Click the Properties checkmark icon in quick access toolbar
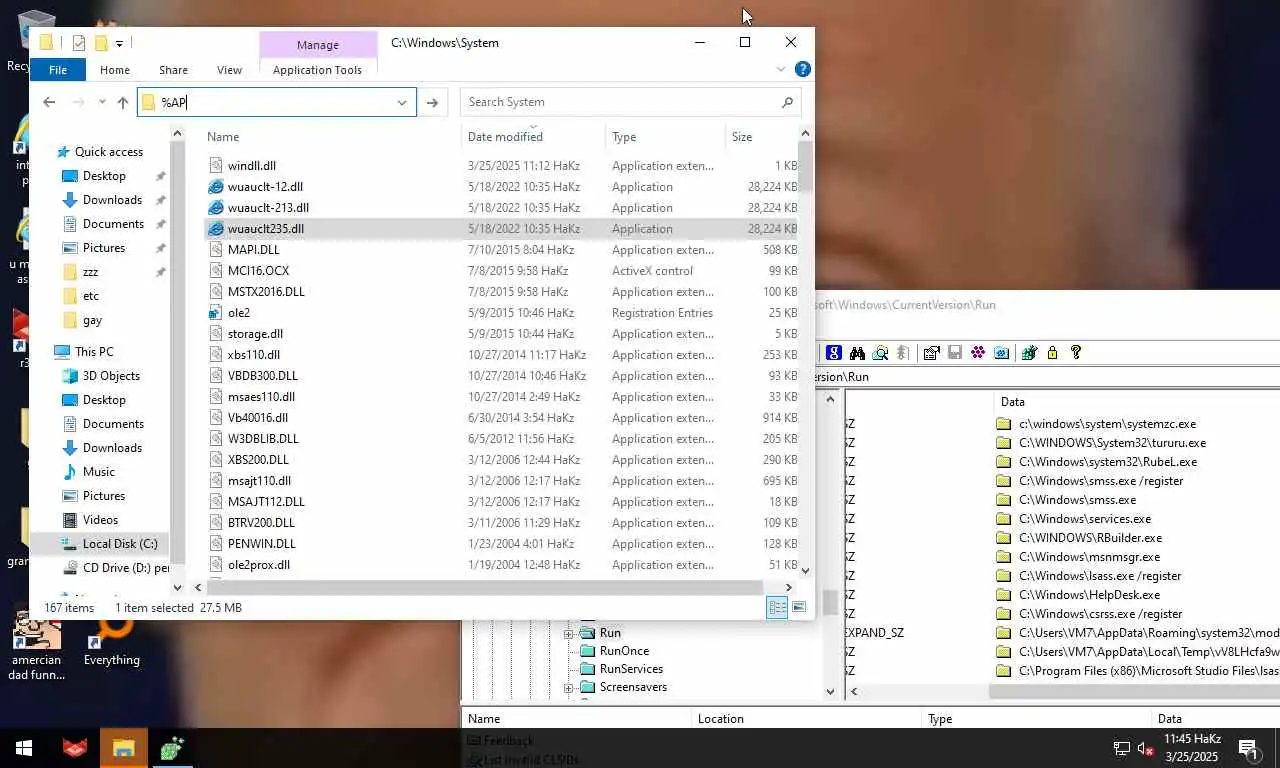 [x=79, y=43]
